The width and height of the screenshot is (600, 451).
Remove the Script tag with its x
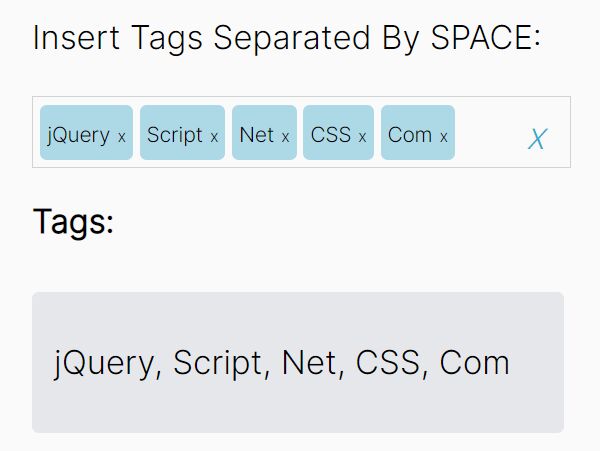coord(214,137)
